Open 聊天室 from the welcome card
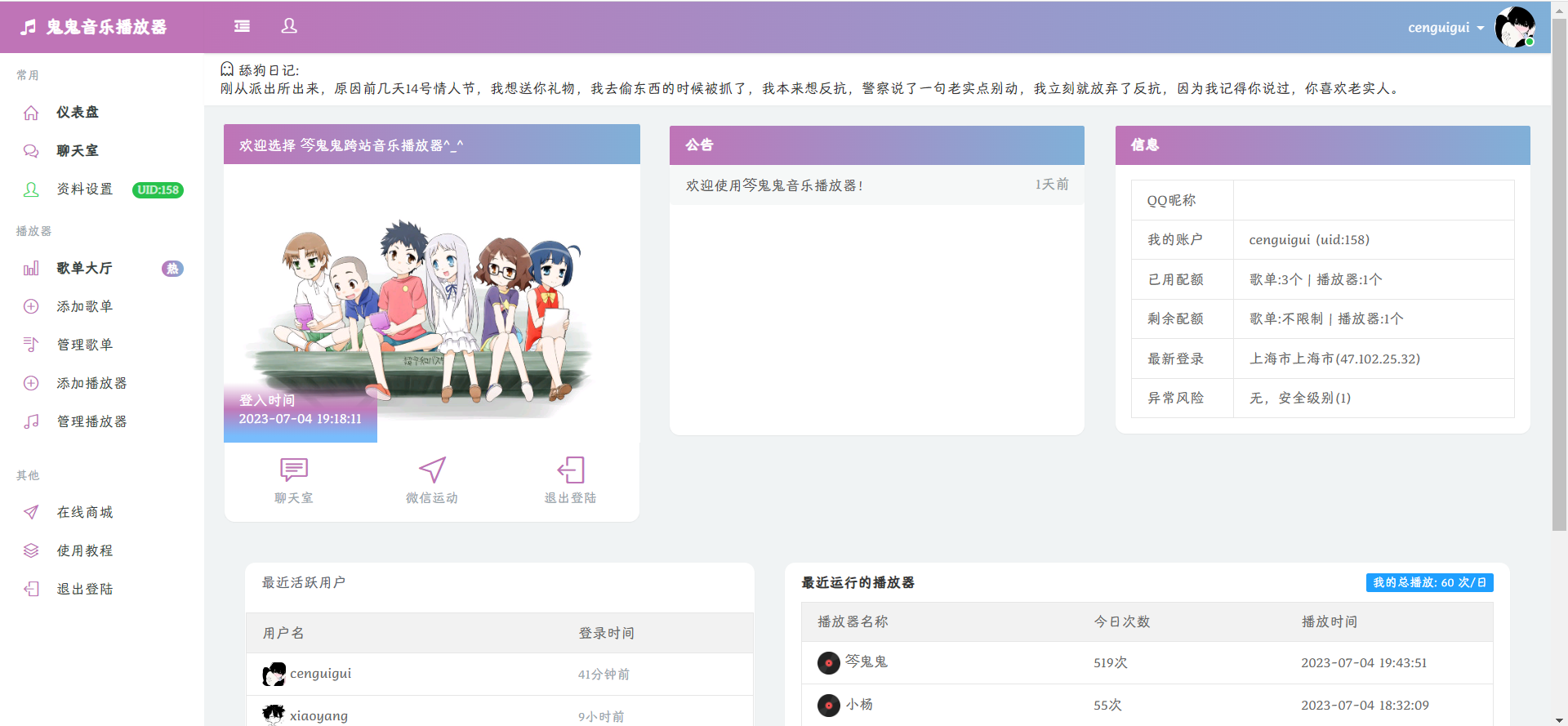Viewport: 1568px width, 726px height. [293, 479]
